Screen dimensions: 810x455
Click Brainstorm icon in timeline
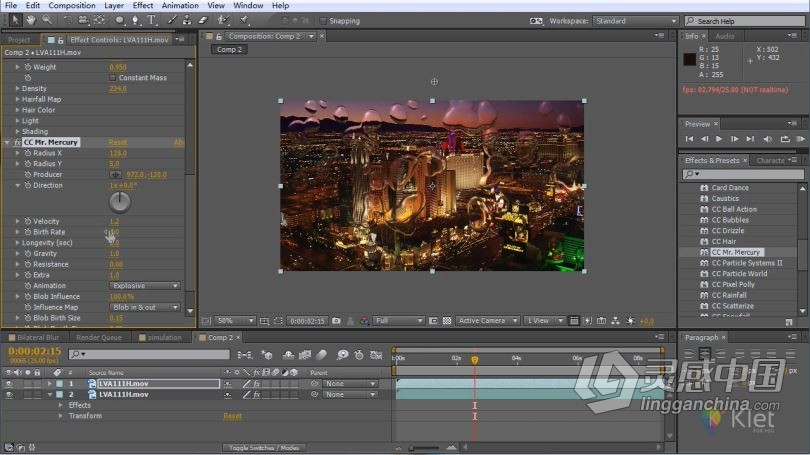point(342,355)
